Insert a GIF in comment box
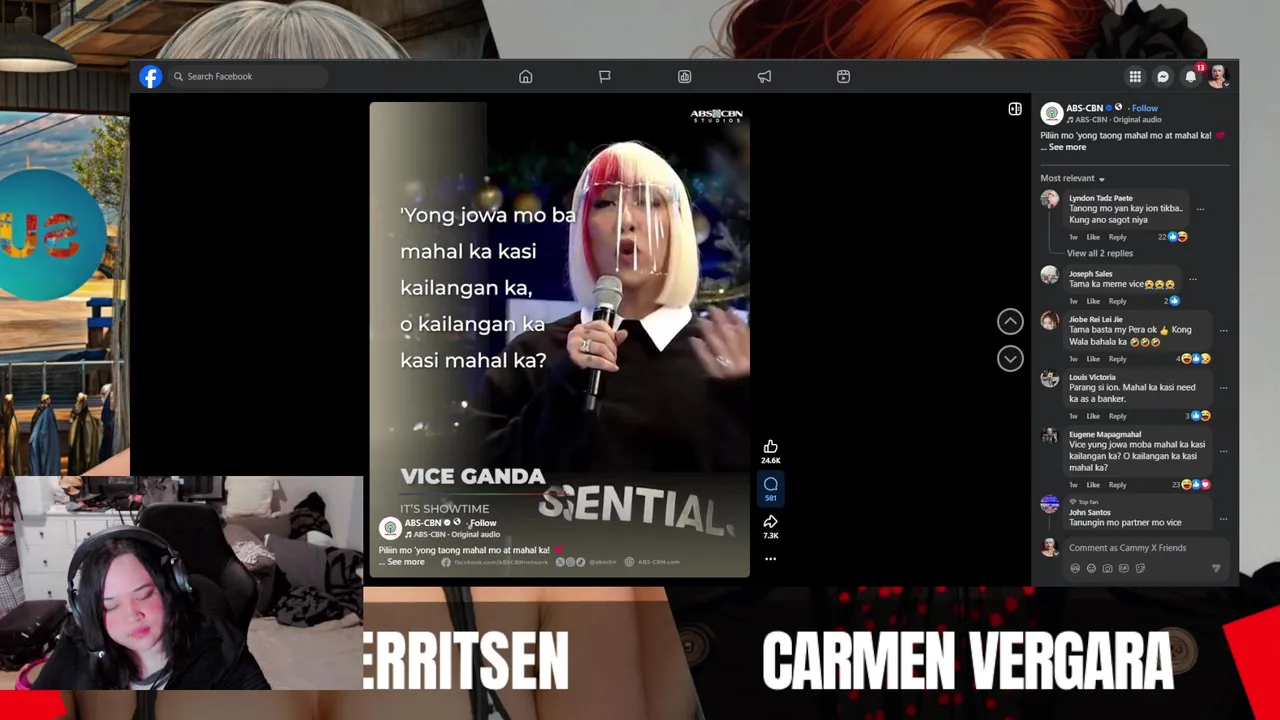Viewport: 1280px width, 720px height. (1123, 568)
